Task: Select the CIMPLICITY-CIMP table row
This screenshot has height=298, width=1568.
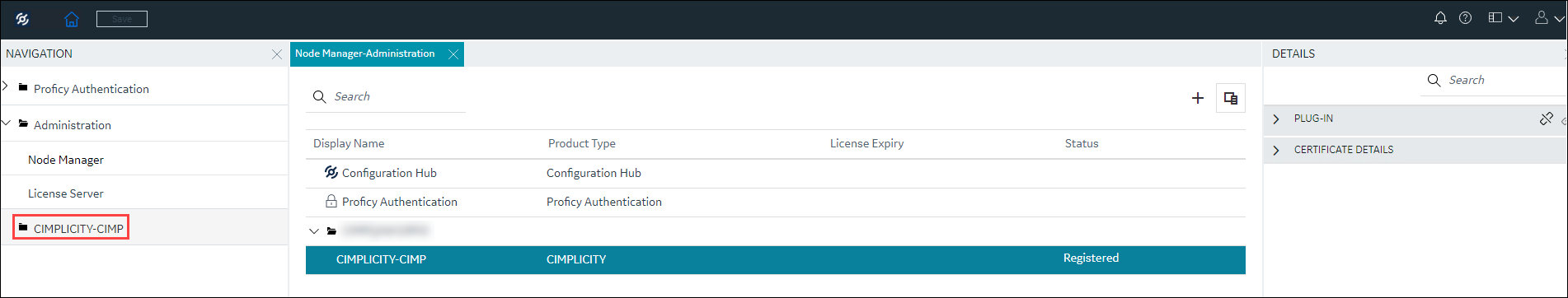Action: tap(775, 259)
